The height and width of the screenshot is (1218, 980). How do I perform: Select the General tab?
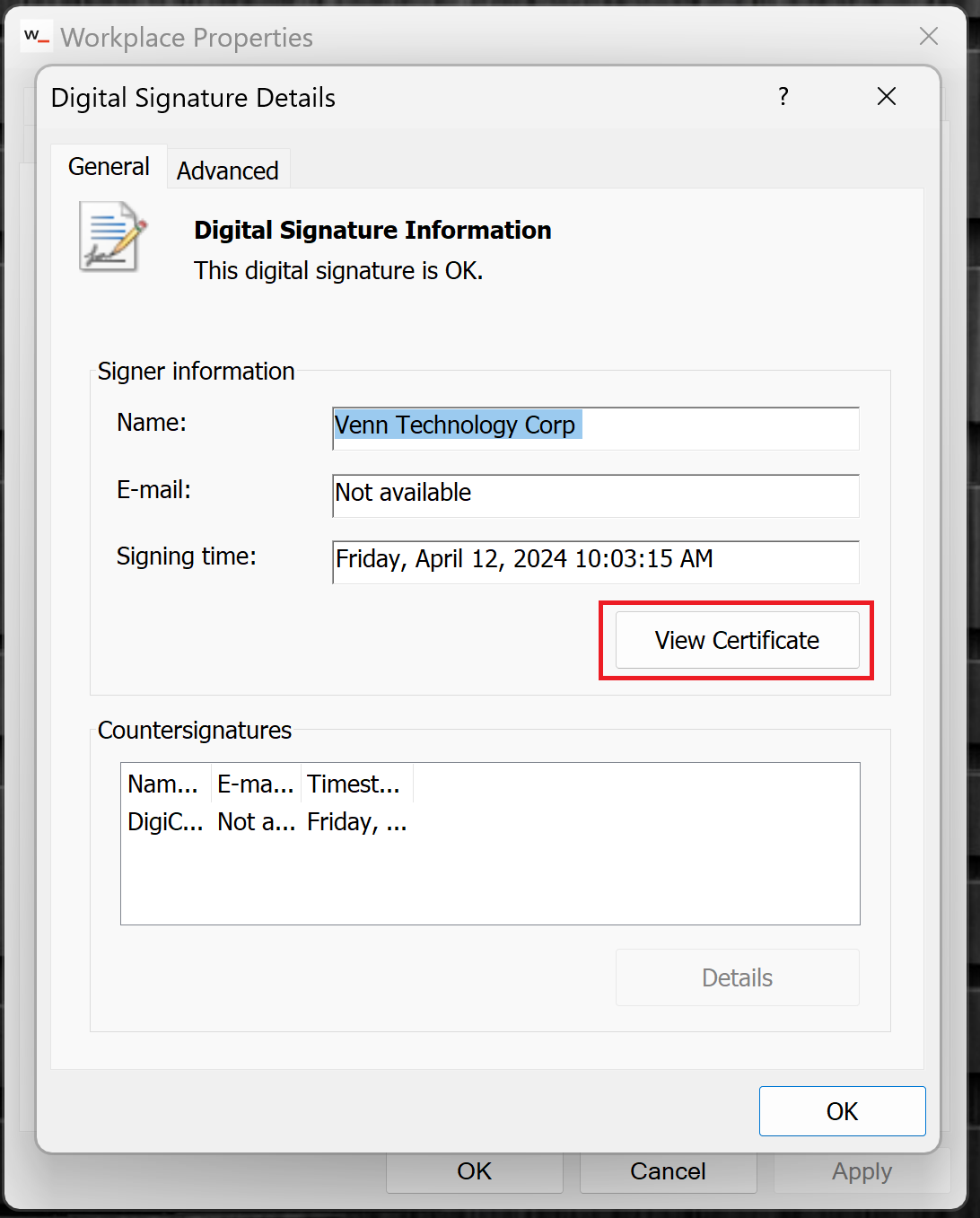click(x=109, y=167)
